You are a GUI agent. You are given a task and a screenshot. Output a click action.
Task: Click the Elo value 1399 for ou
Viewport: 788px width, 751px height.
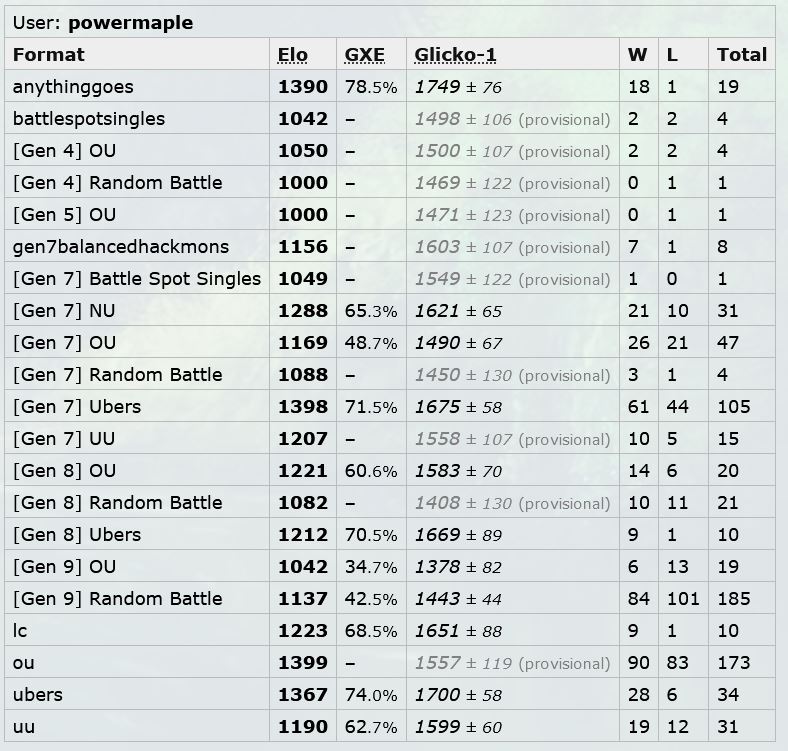coord(303,663)
